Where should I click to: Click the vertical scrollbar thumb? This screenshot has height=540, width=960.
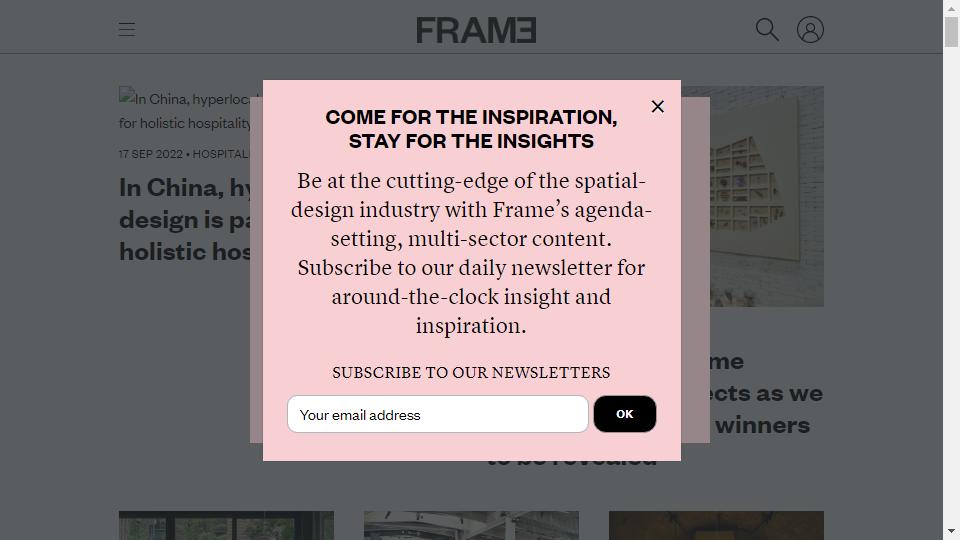951,32
